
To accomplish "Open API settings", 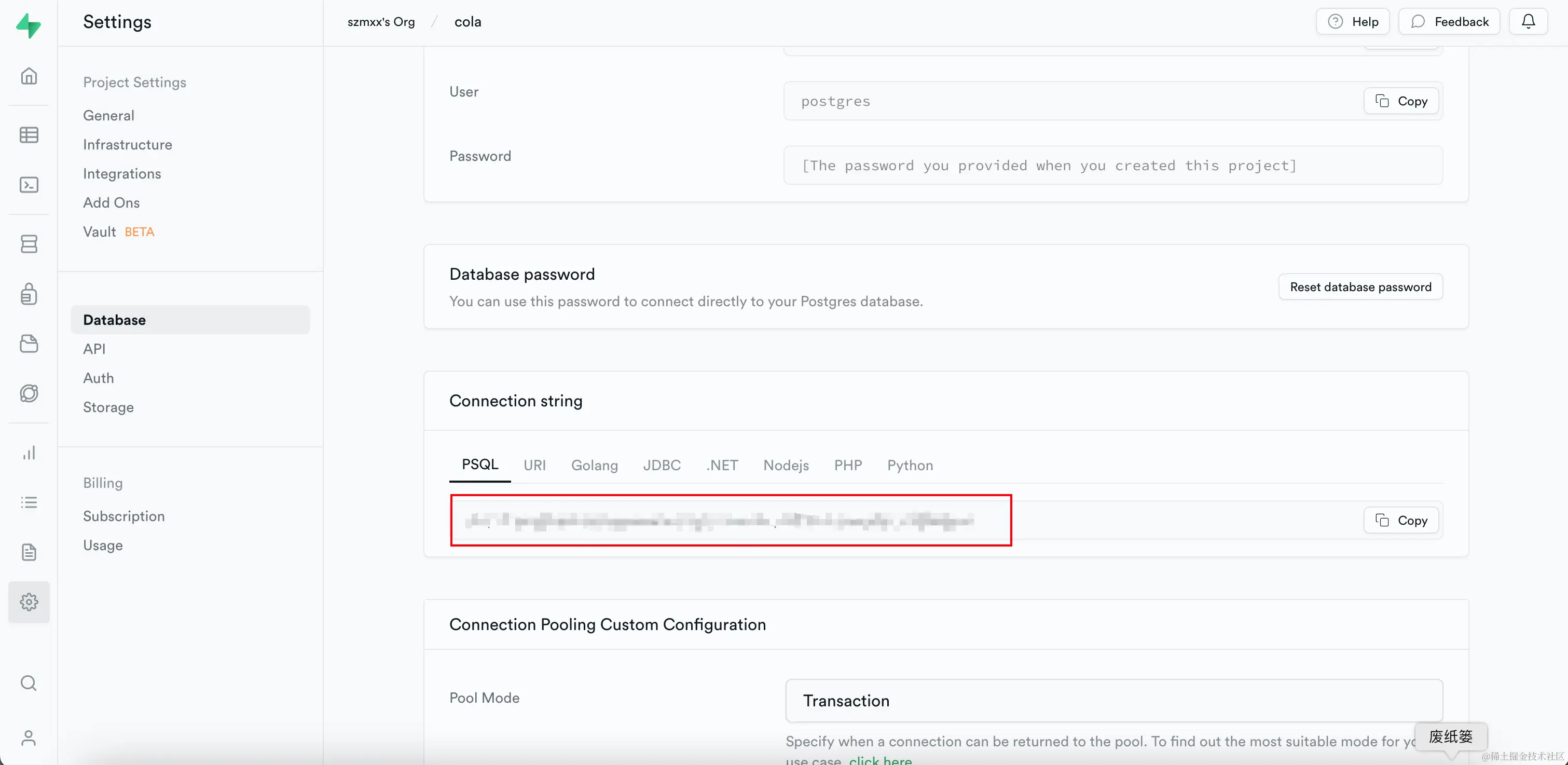I will click(x=94, y=349).
